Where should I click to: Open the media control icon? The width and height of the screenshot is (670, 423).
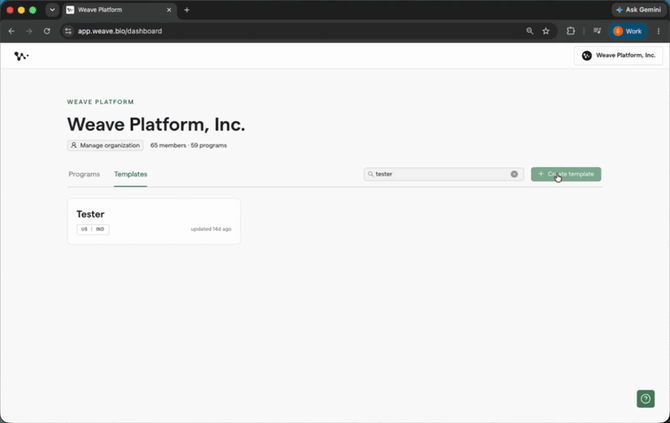[x=597, y=31]
